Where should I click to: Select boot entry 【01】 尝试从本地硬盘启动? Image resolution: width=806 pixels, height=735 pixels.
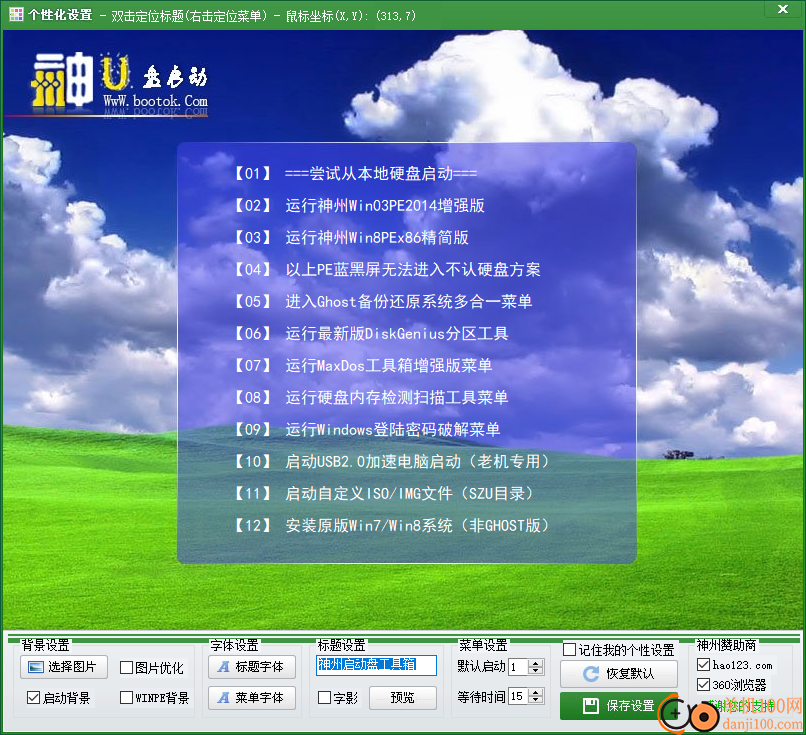[356, 174]
